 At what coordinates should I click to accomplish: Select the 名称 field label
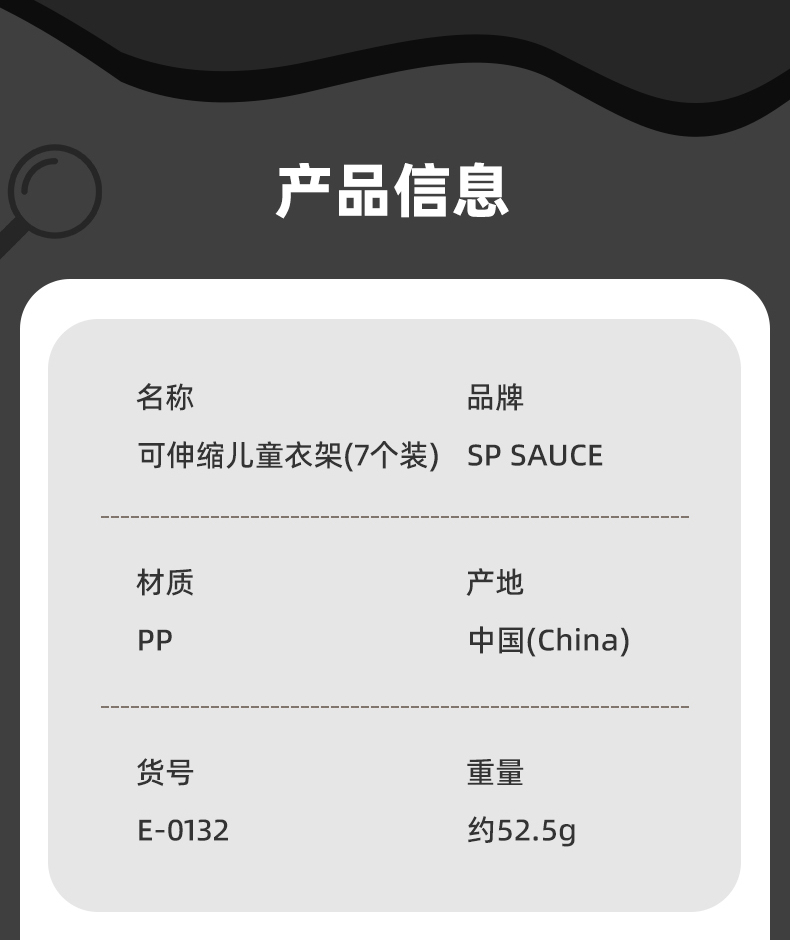(x=165, y=397)
